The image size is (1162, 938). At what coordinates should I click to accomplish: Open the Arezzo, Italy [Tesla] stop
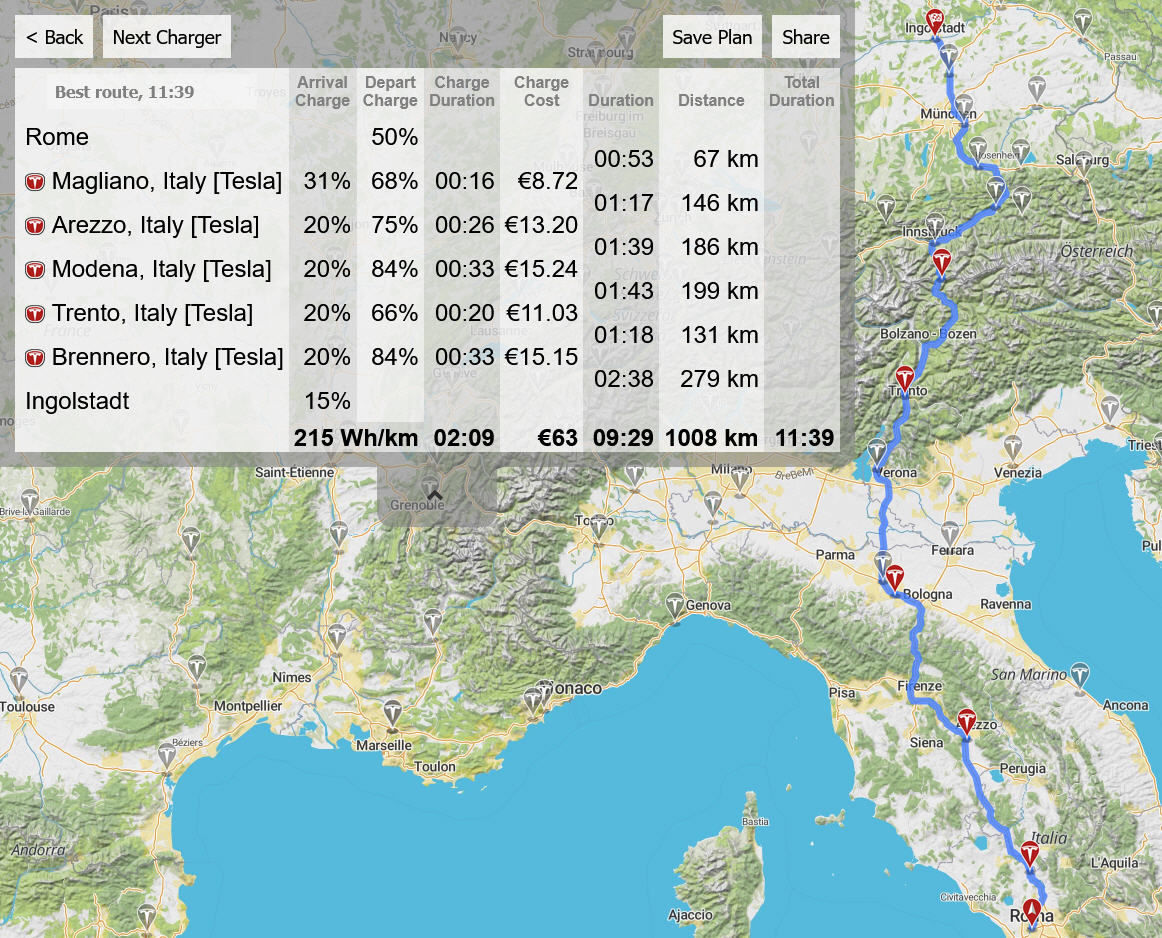(156, 225)
